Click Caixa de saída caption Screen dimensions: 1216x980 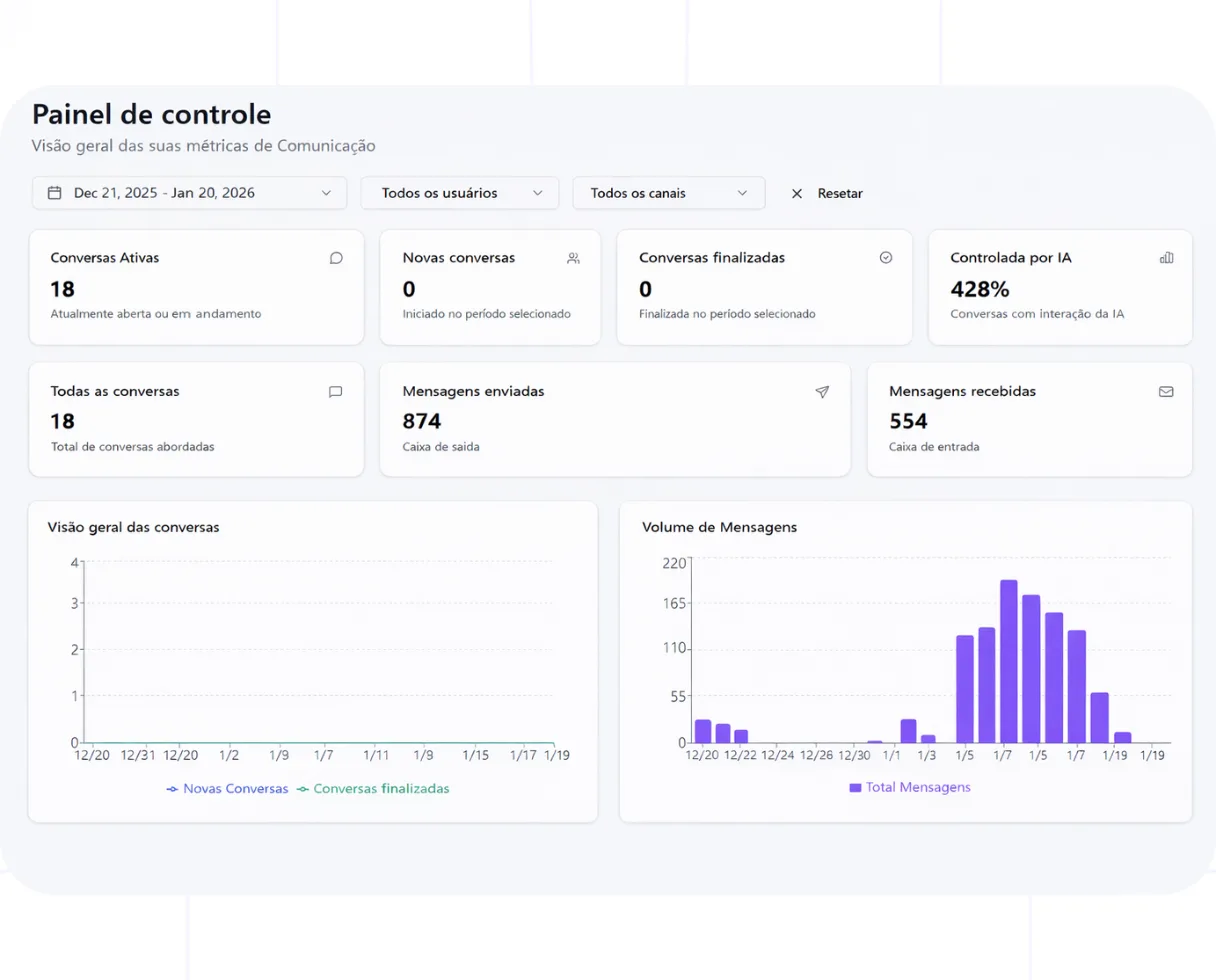pyautogui.click(x=441, y=447)
